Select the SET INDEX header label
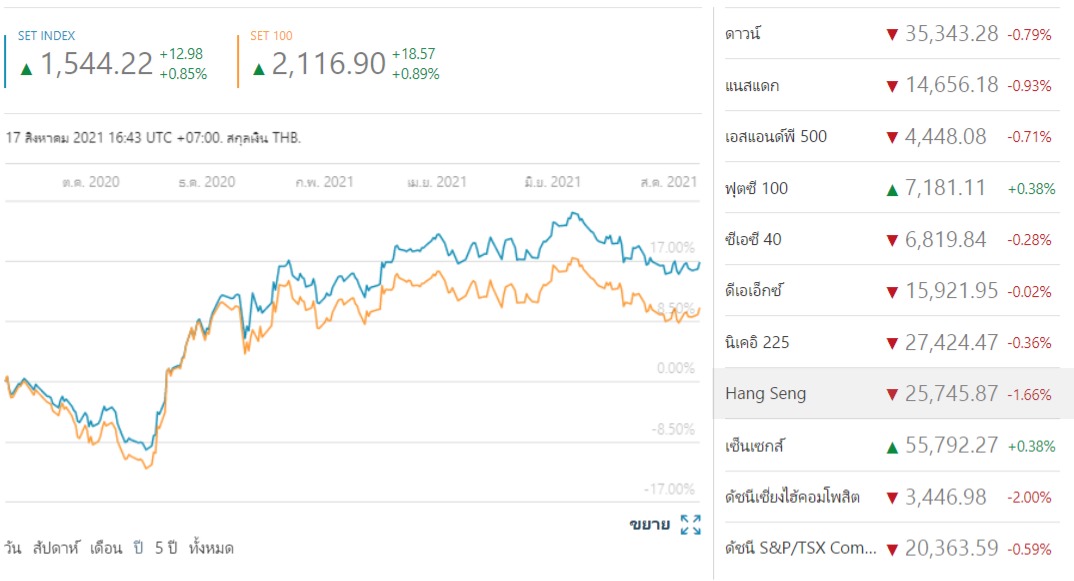 (x=47, y=36)
